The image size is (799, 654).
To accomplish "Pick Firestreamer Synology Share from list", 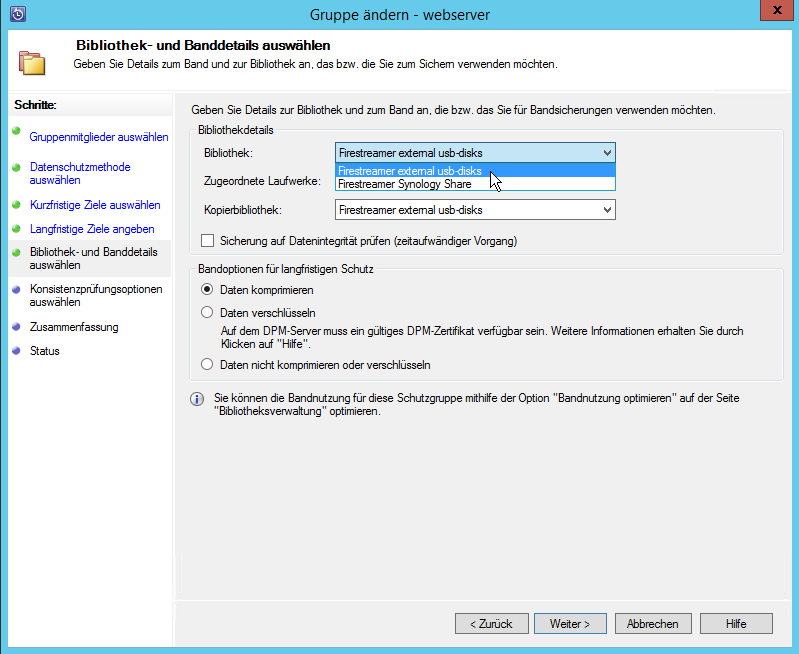I will [404, 184].
